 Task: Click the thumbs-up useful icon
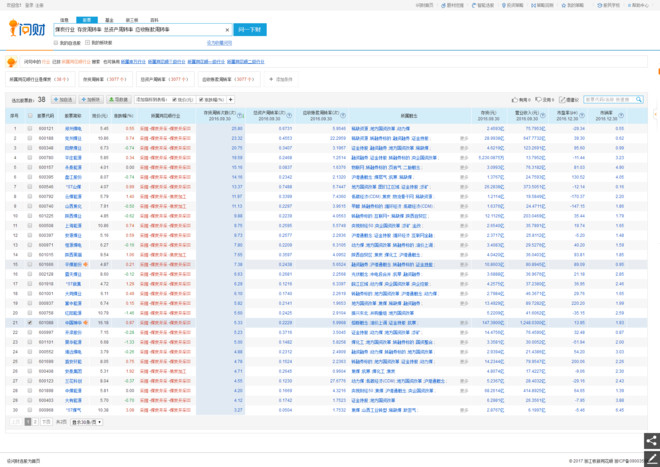click(514, 100)
